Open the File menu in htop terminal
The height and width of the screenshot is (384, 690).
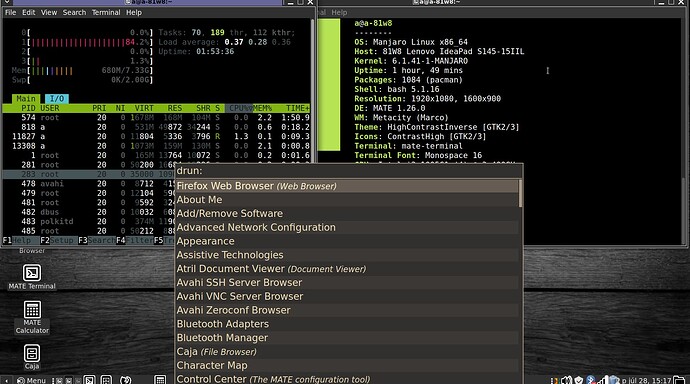(11, 12)
